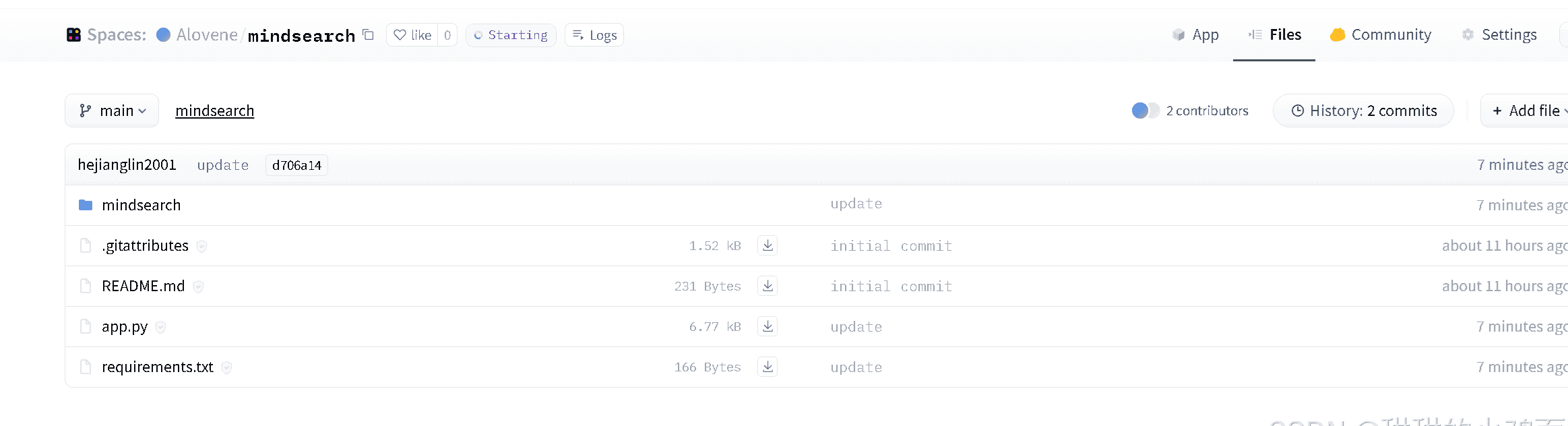Download the README.md file
Image resolution: width=1568 pixels, height=426 pixels.
click(x=767, y=286)
